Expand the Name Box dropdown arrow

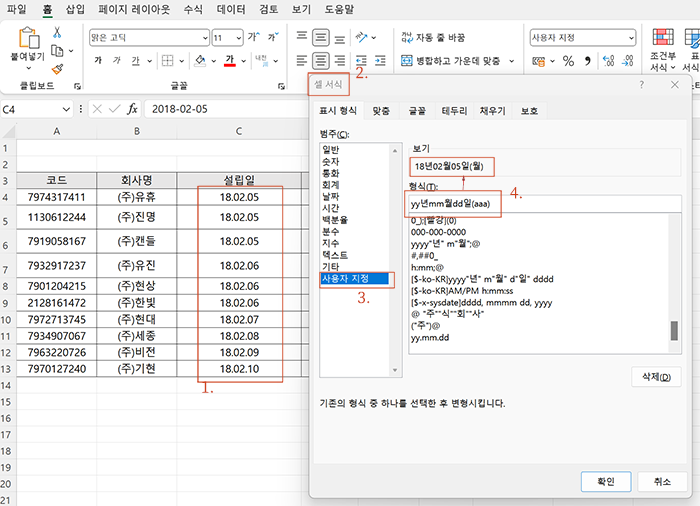pyautogui.click(x=66, y=109)
